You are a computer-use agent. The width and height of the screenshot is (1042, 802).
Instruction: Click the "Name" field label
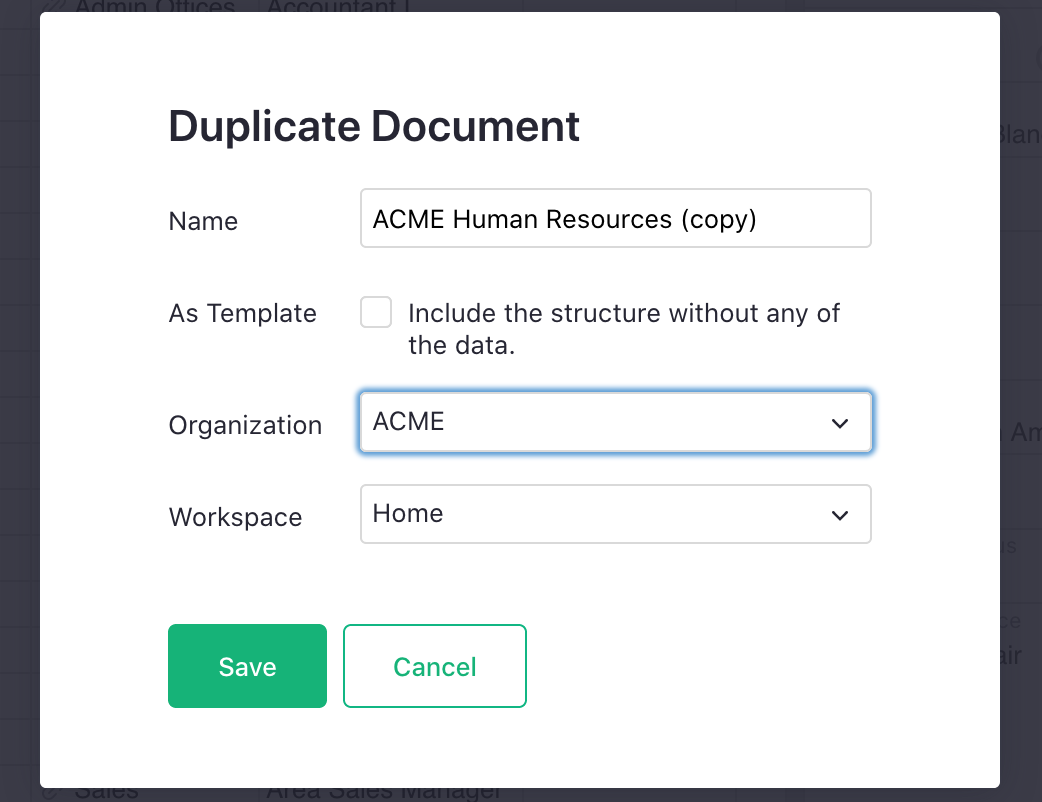[x=203, y=221]
